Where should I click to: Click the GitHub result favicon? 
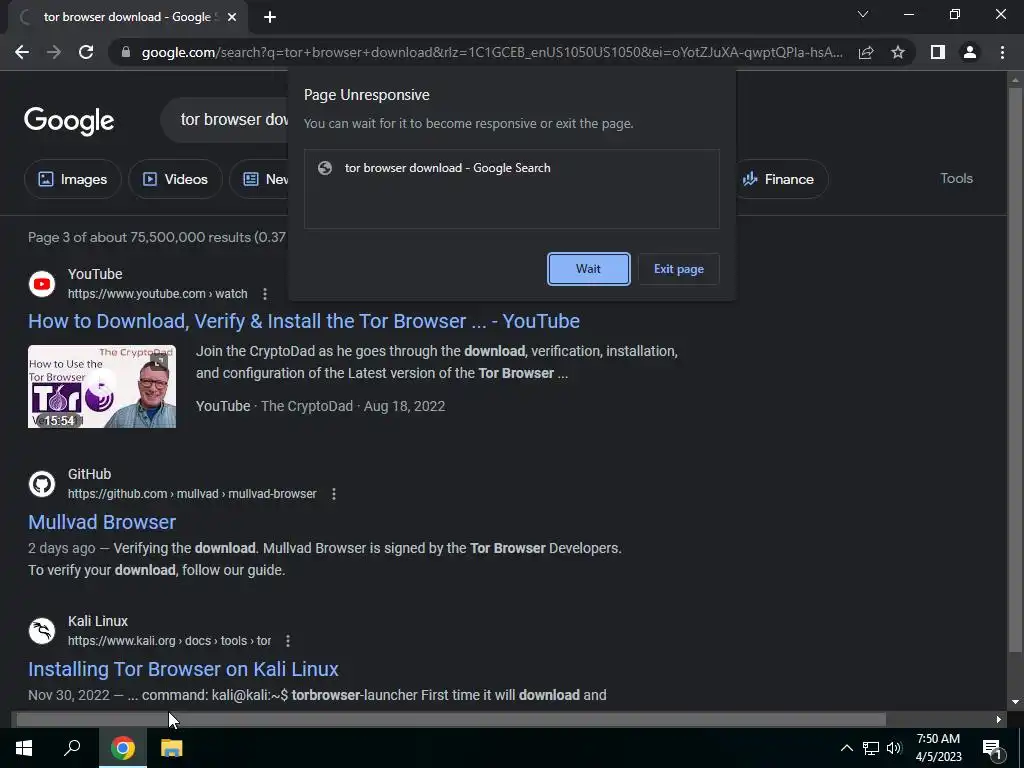(42, 484)
